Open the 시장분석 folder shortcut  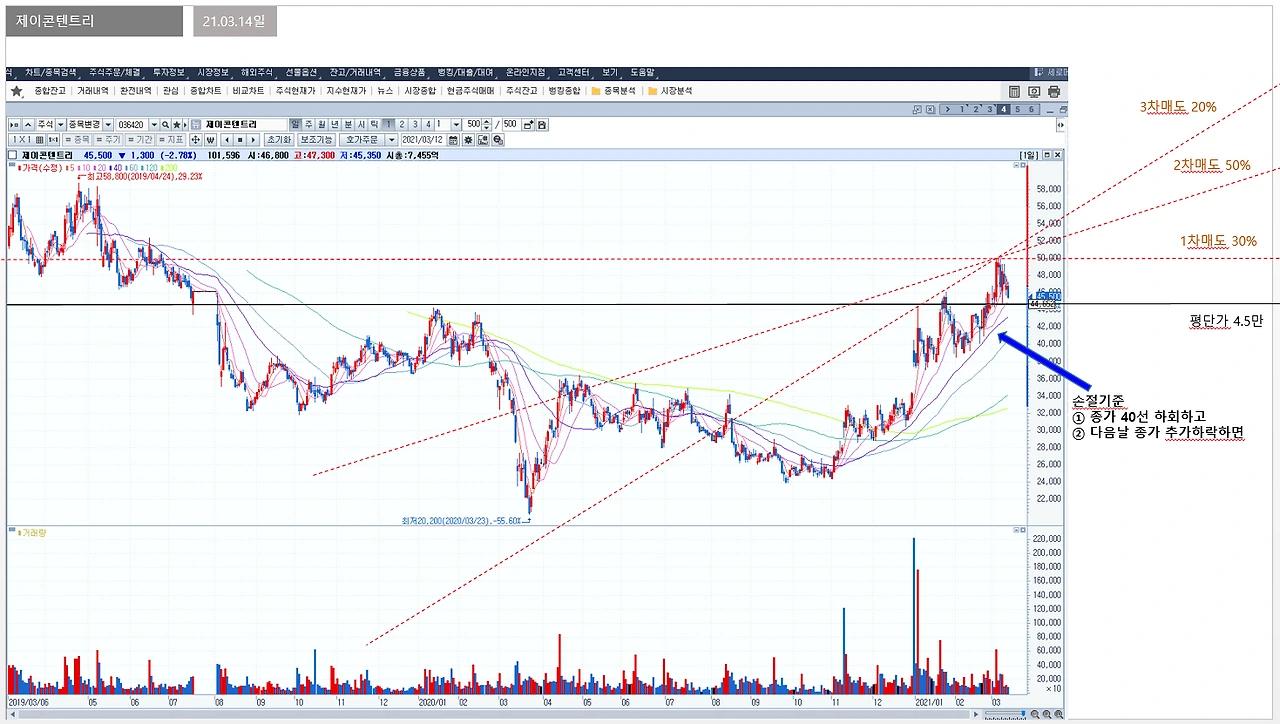point(670,91)
